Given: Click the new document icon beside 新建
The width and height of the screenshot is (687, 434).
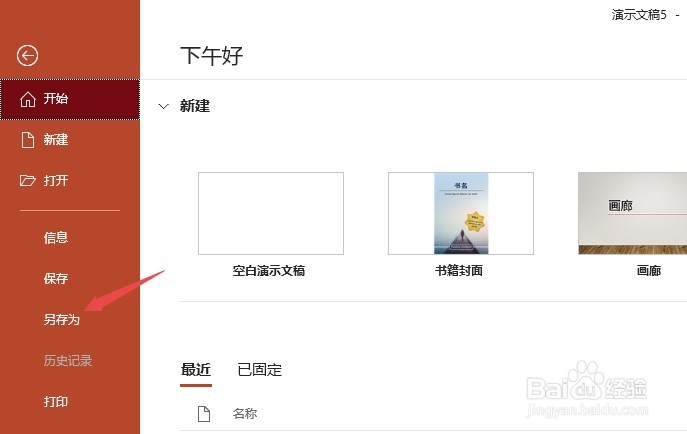Looking at the screenshot, I should [x=28, y=140].
